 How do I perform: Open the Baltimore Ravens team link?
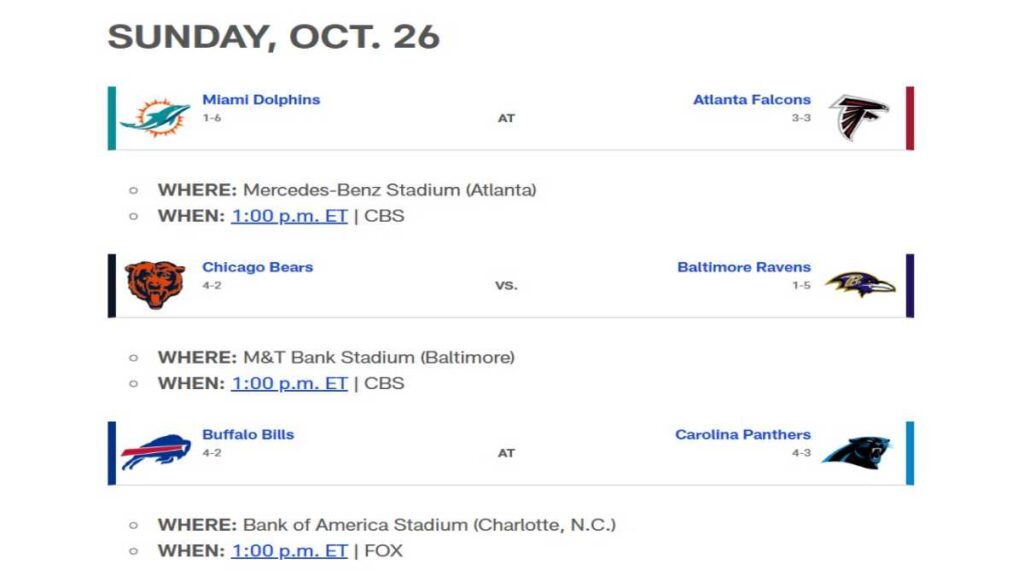(x=743, y=267)
